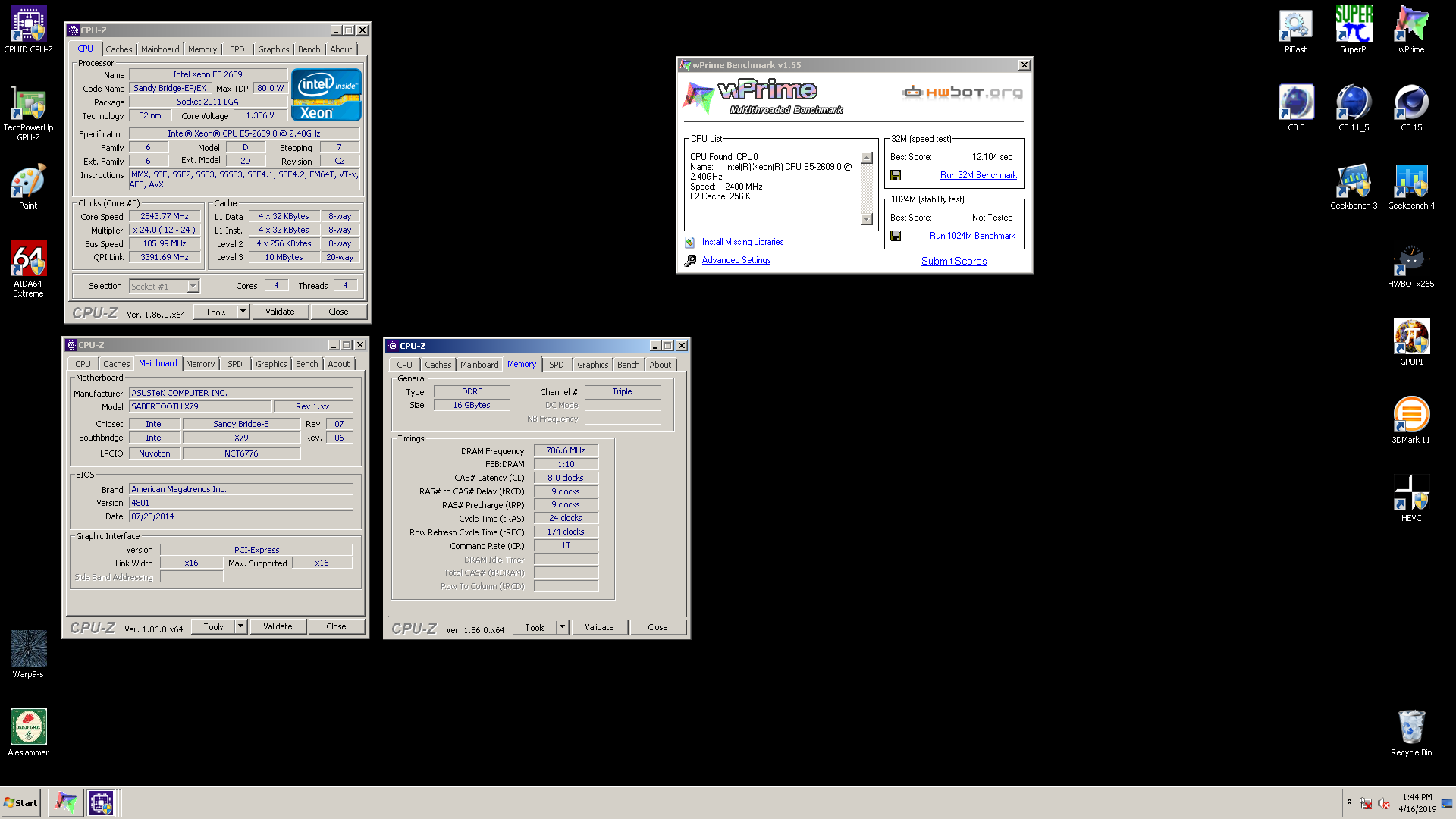Screen dimensions: 1456x819
Task: Open the CB 11_5 desktop shortcut
Action: [x=1354, y=108]
